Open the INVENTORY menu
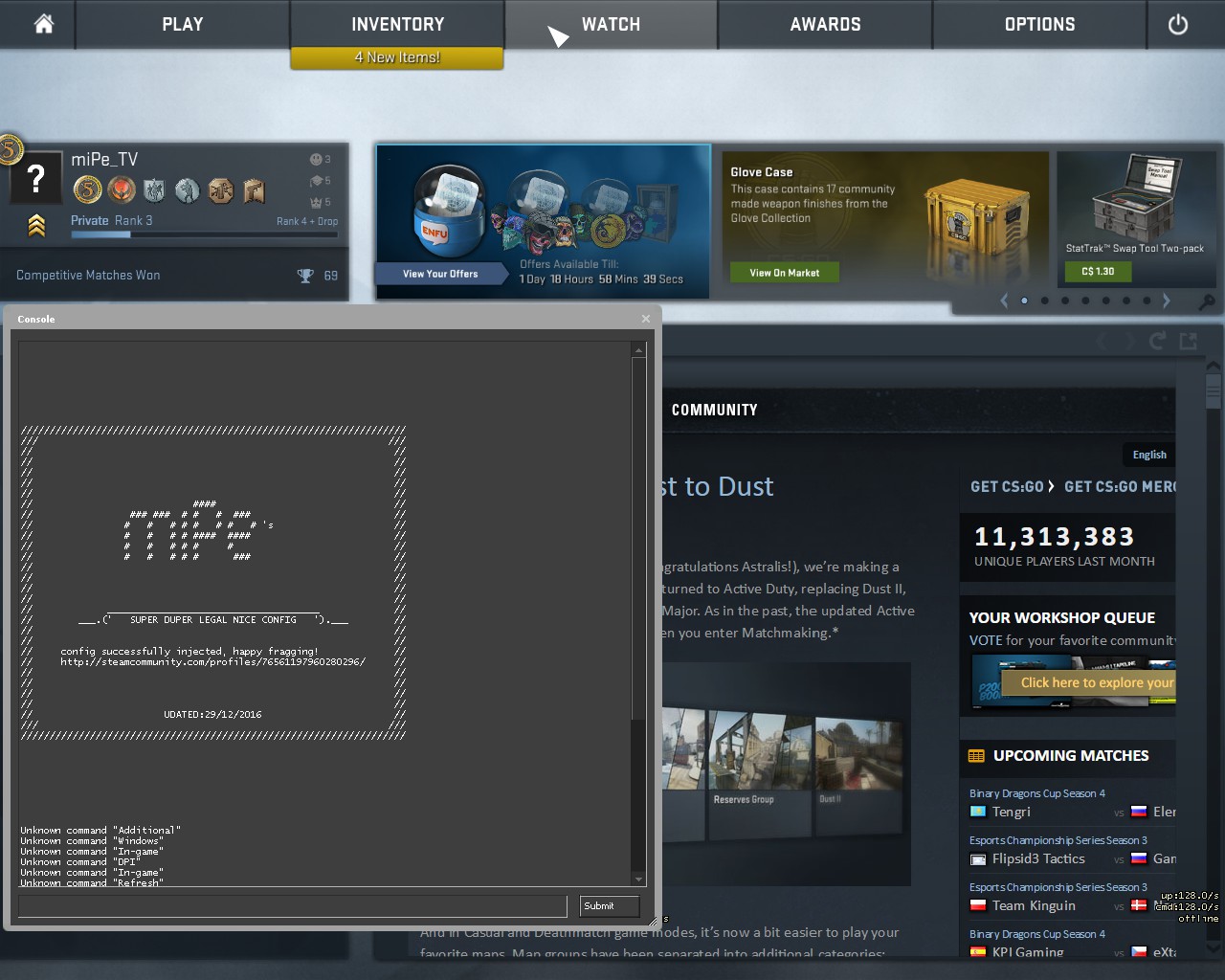Image resolution: width=1225 pixels, height=980 pixels. (397, 24)
